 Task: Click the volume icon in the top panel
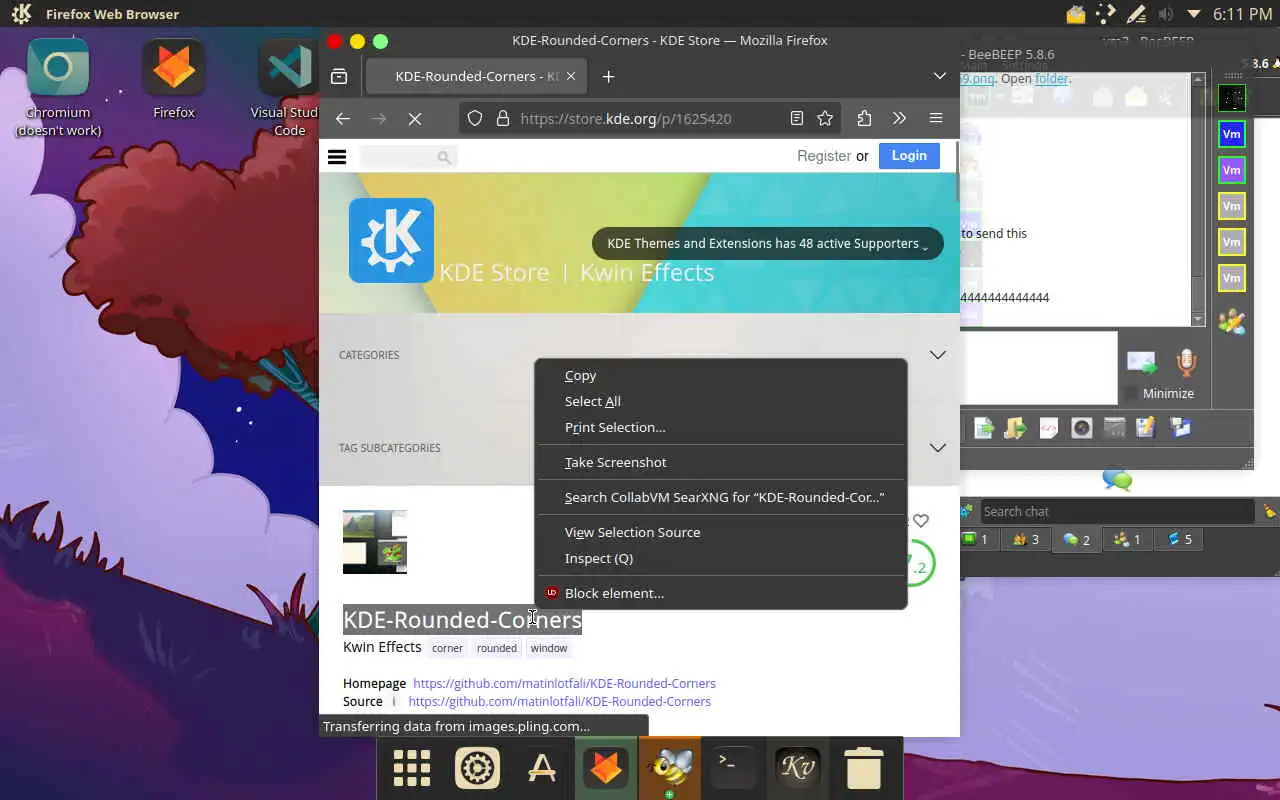point(1164,14)
